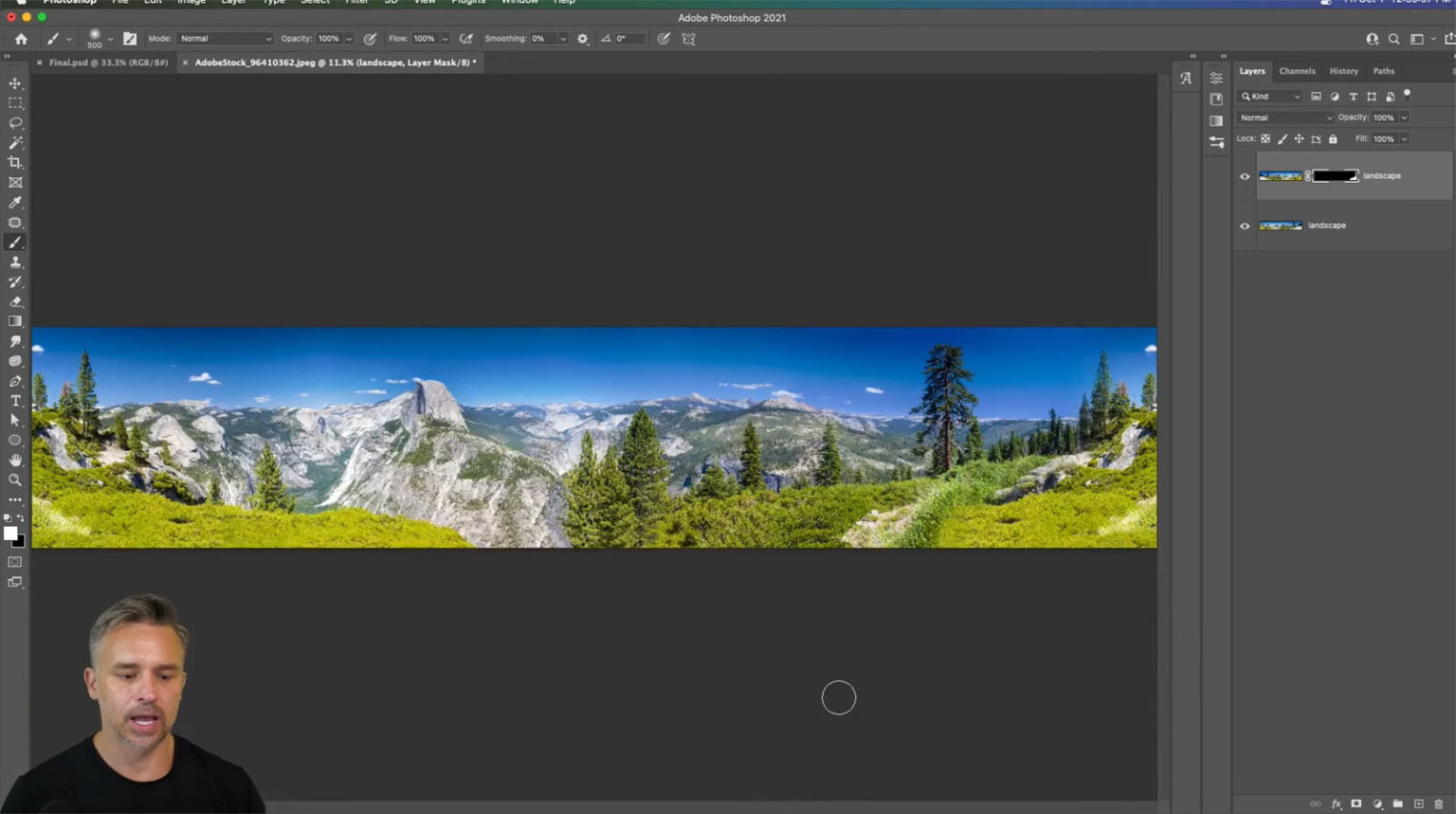The image size is (1456, 814).
Task: Hide the top landscape layer
Action: [1245, 176]
